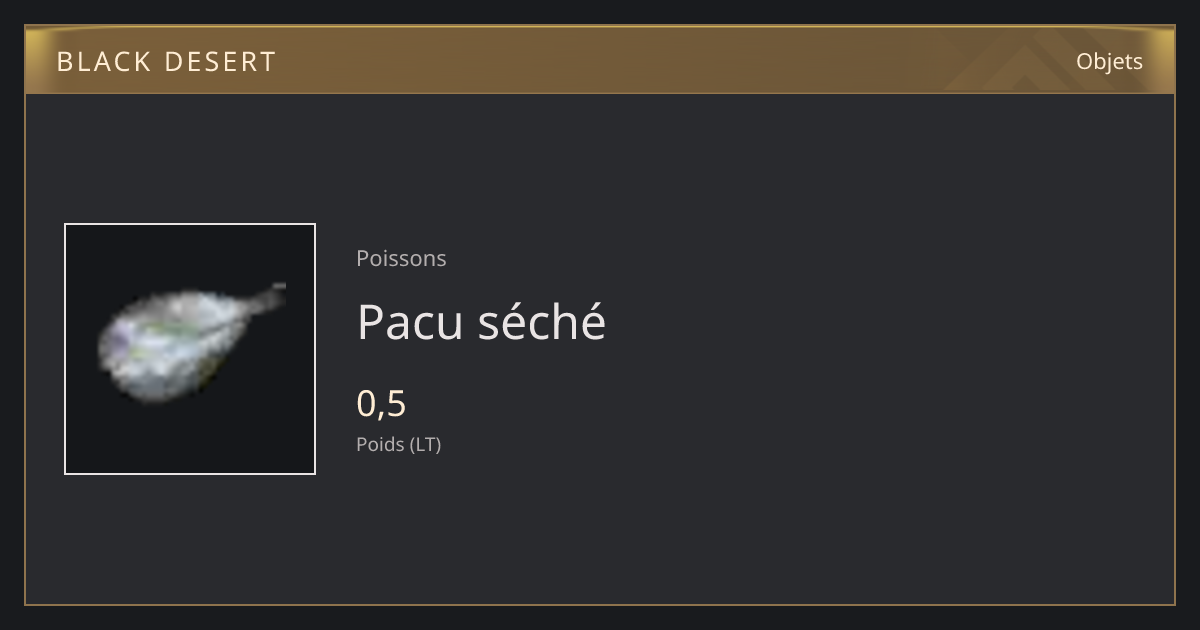Click the silvery fish body image

pos(175,350)
